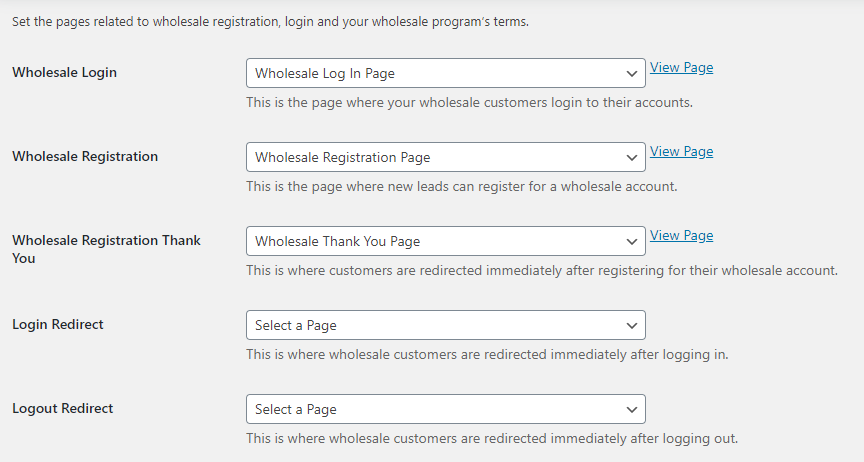Viewport: 864px width, 462px height.
Task: Click chevron arrow on Login Redirect select
Action: (631, 325)
